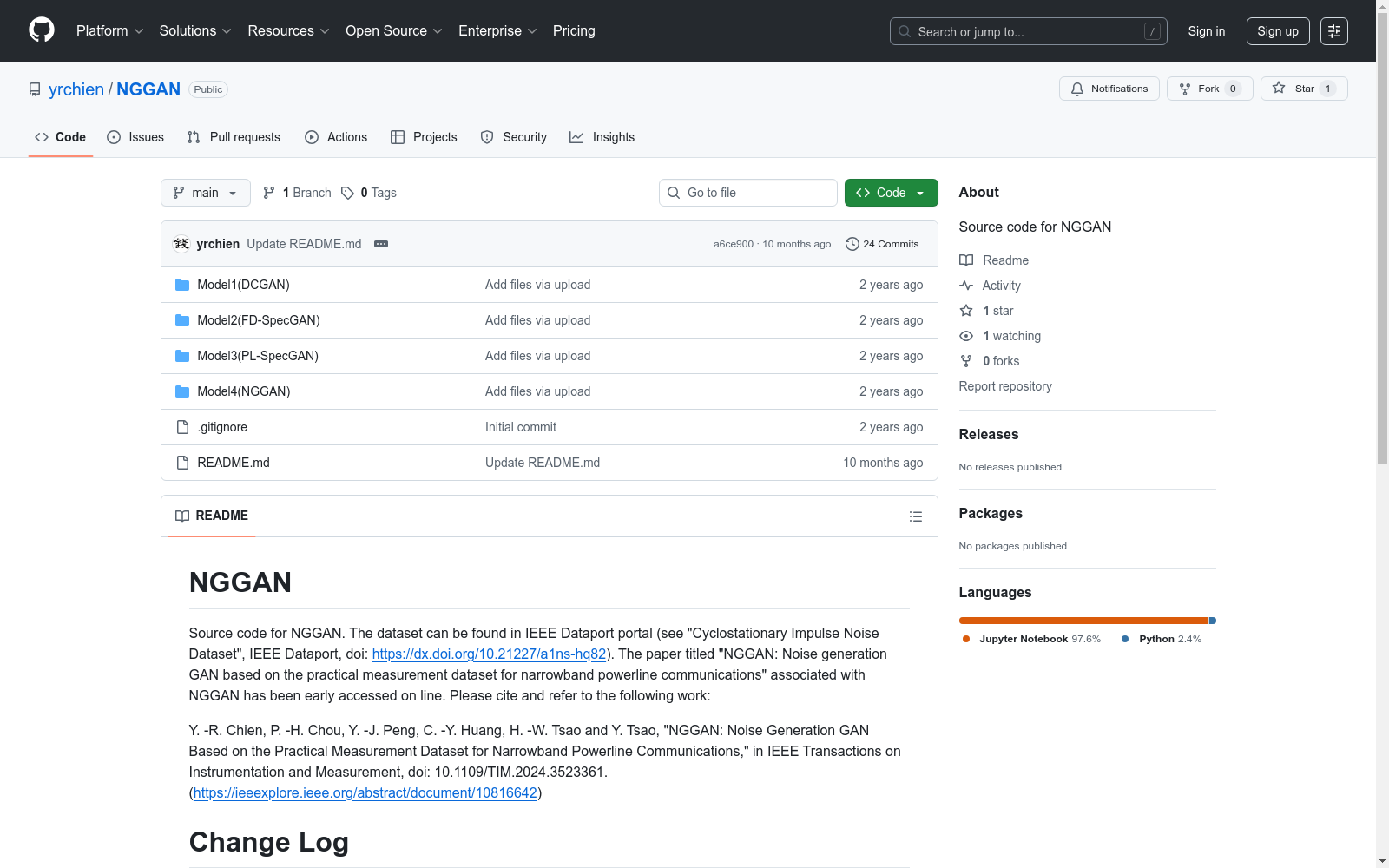Open the Pull requests tab

point(234,137)
